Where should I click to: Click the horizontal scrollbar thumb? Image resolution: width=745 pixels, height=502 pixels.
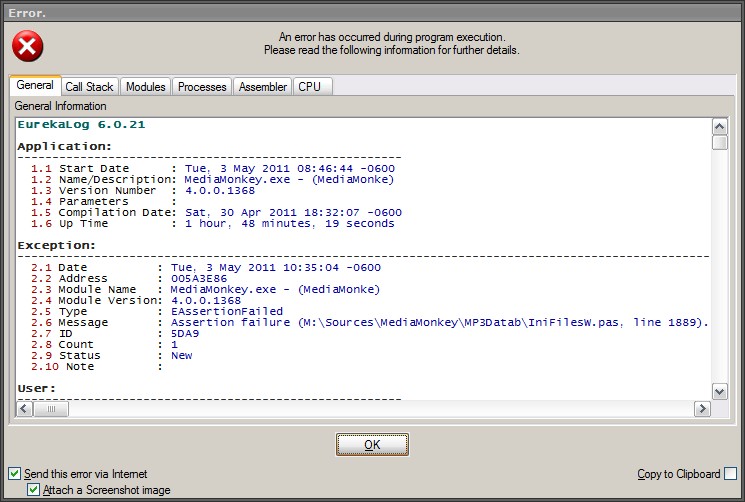(x=51, y=409)
